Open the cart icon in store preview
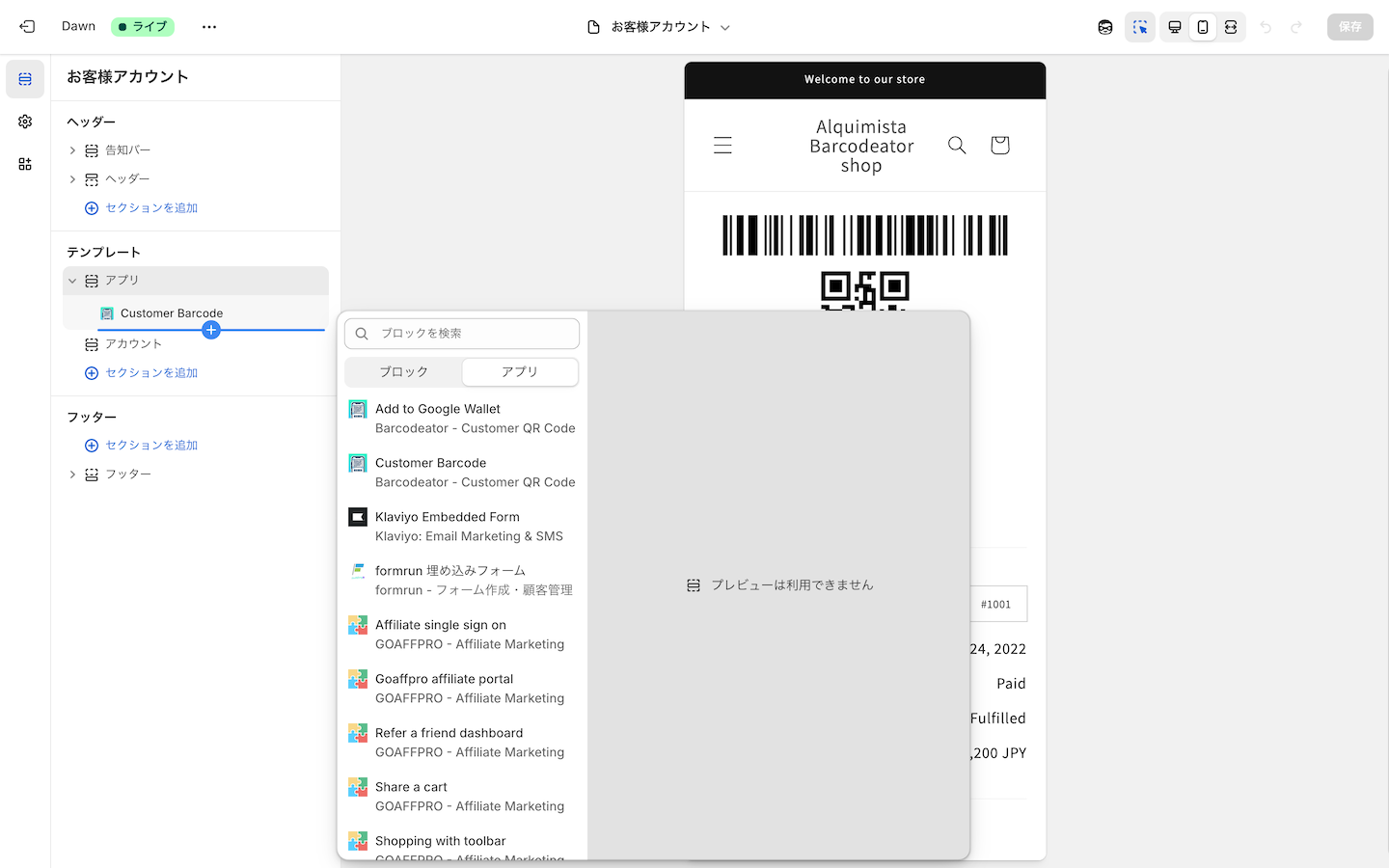 click(999, 145)
